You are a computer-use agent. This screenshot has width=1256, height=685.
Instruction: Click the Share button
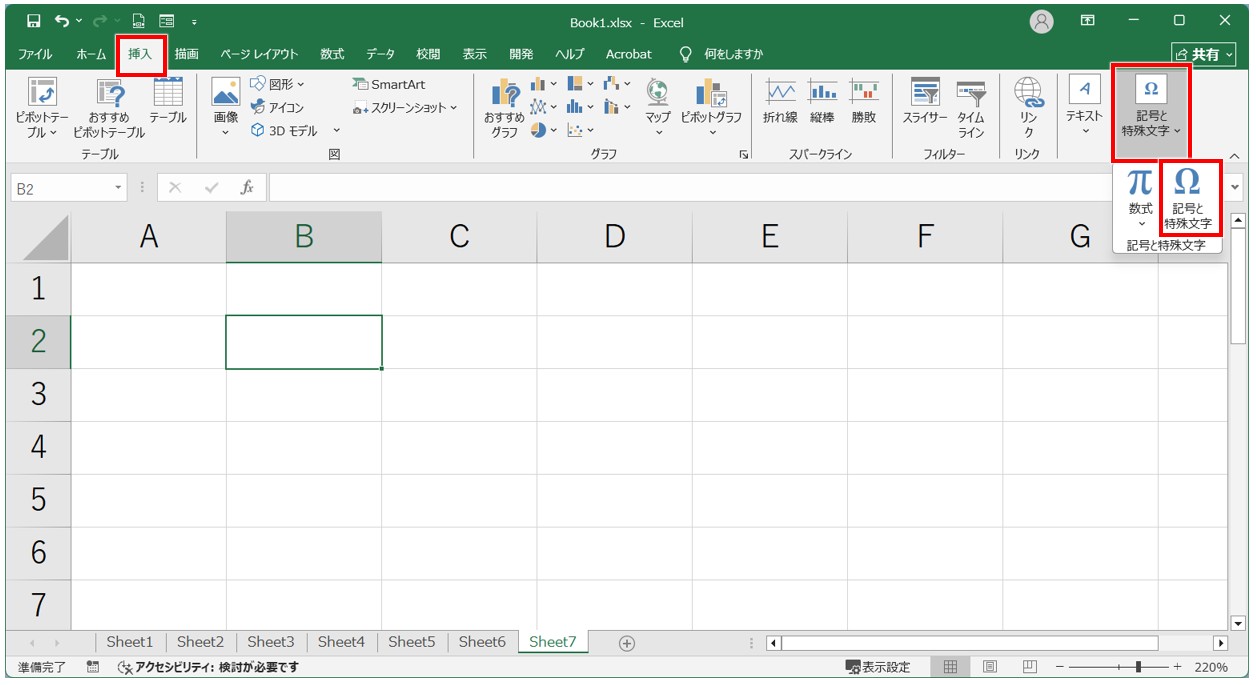pyautogui.click(x=1203, y=54)
